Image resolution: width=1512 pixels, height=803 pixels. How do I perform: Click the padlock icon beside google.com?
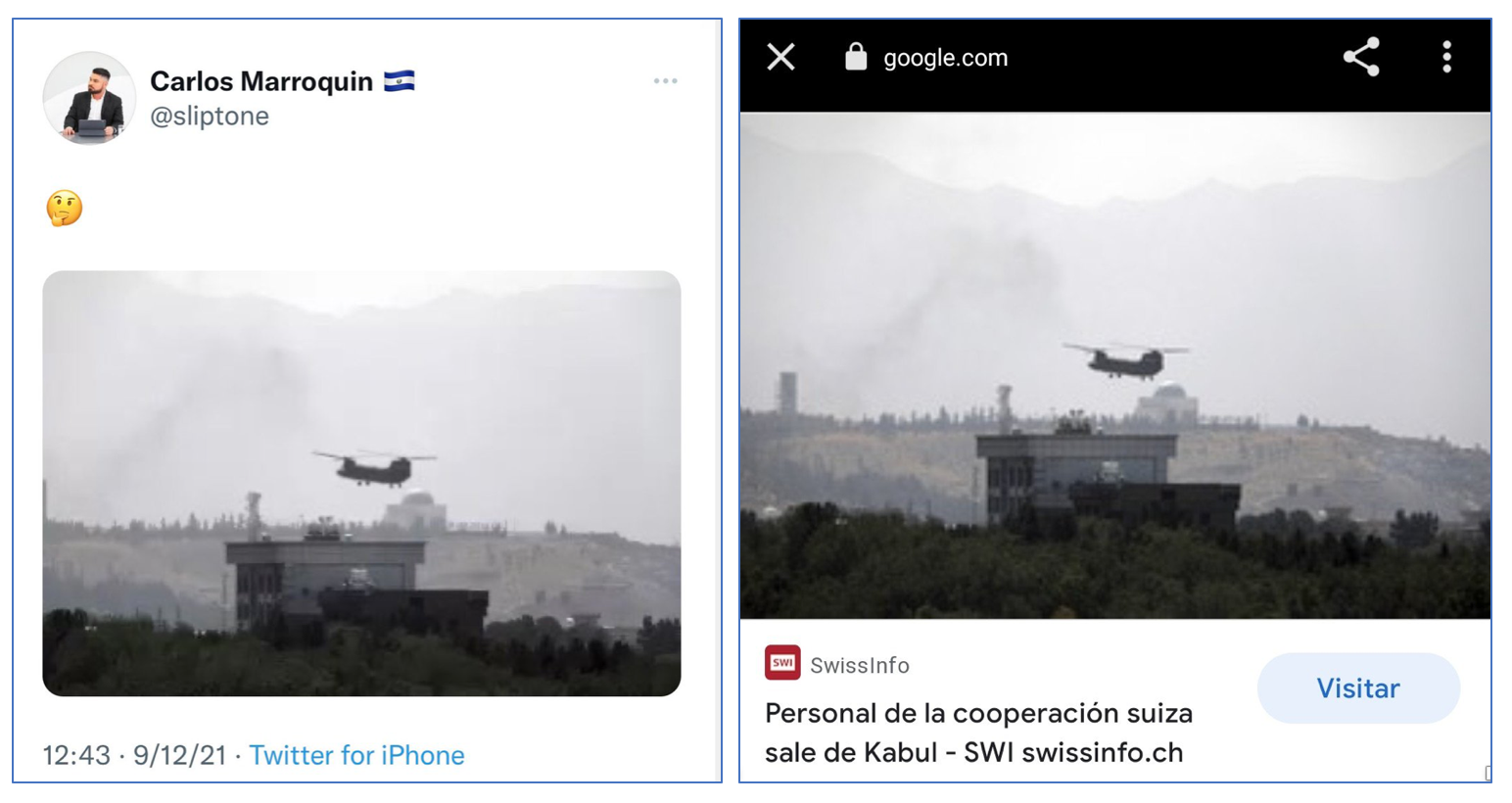pos(856,57)
